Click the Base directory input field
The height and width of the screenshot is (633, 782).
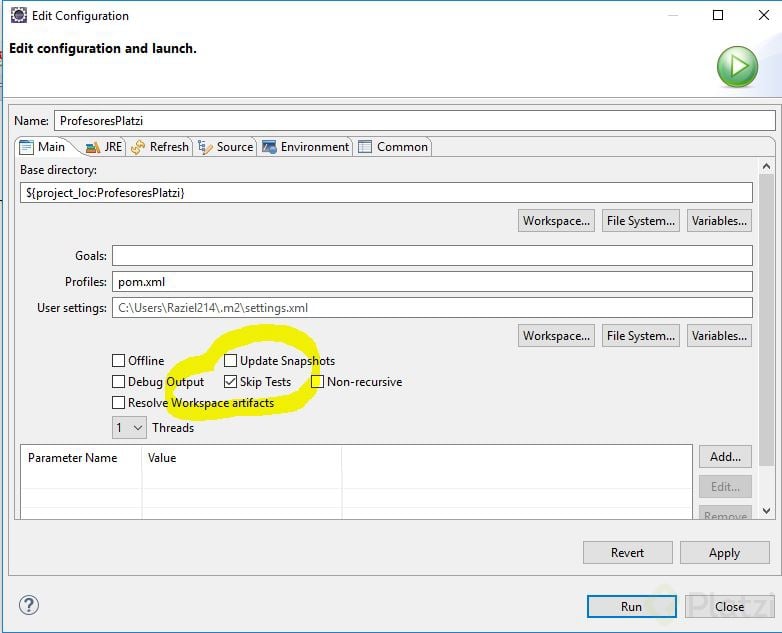coord(386,193)
